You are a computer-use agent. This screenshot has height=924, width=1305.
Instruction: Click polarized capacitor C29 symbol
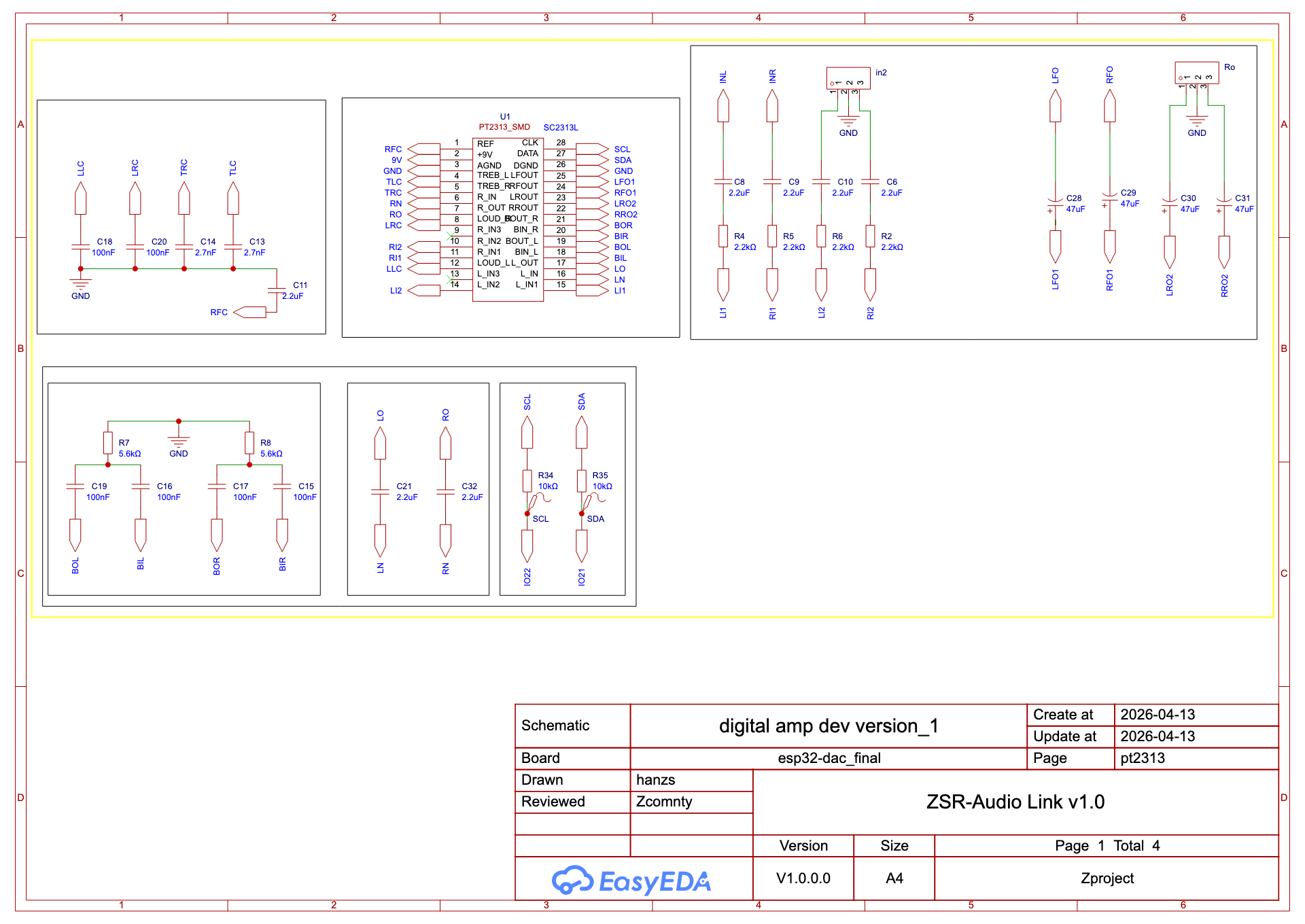1109,198
